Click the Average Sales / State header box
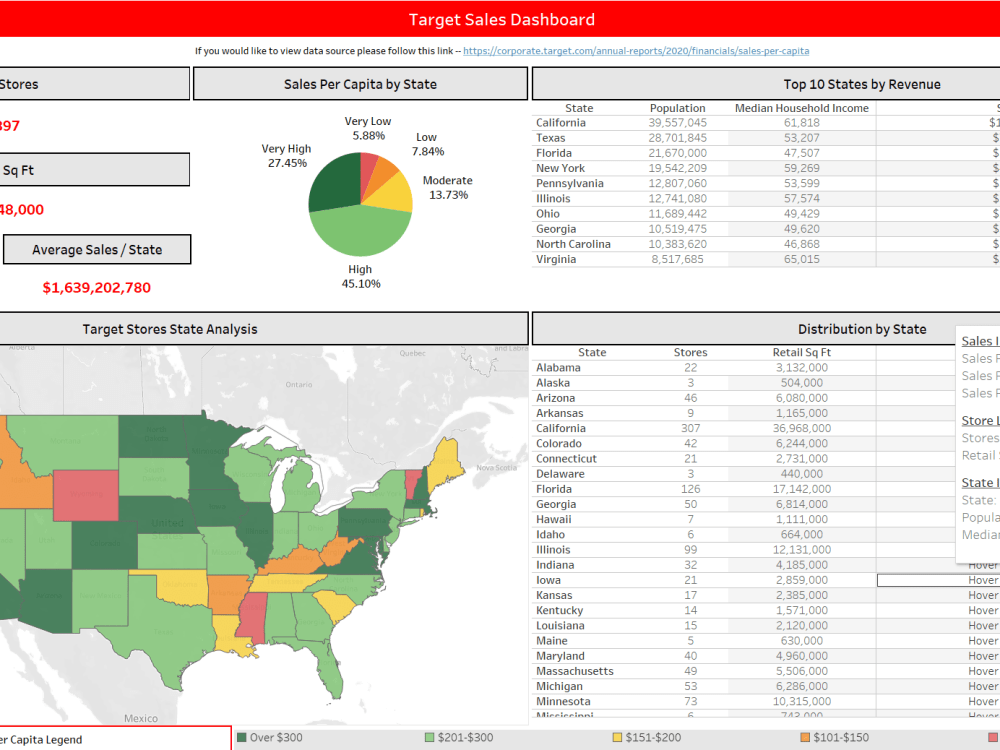 97,249
